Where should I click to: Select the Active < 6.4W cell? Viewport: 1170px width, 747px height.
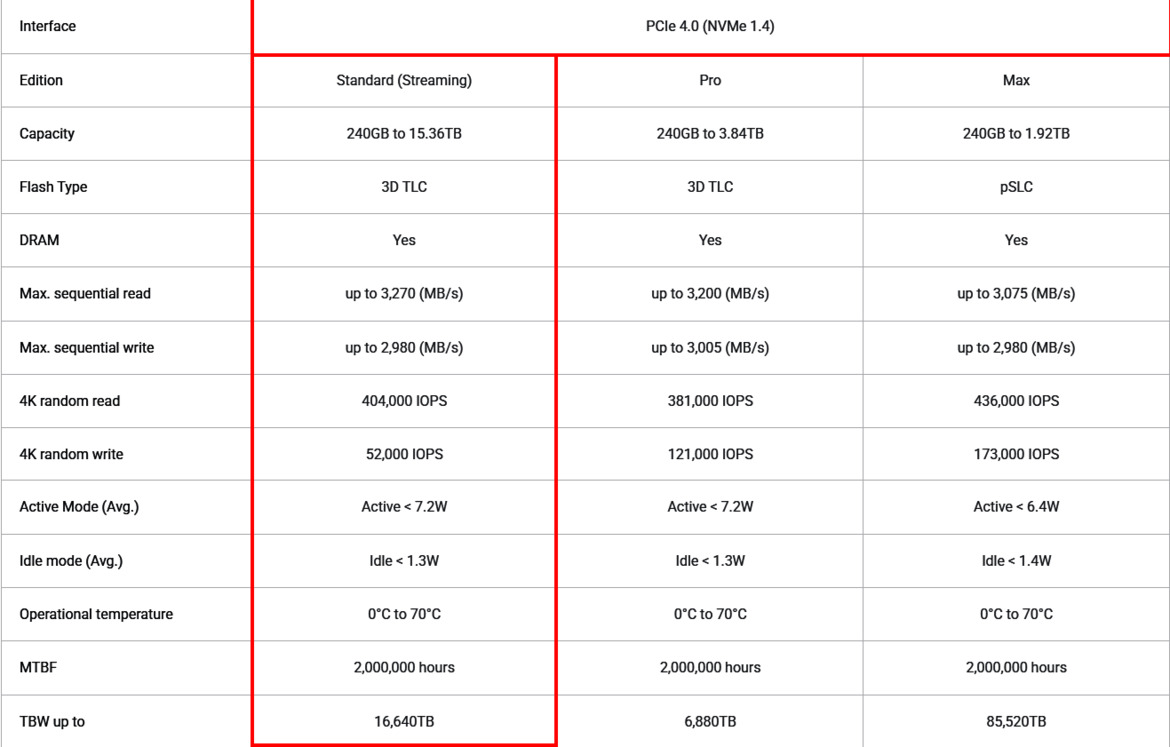tap(1016, 507)
